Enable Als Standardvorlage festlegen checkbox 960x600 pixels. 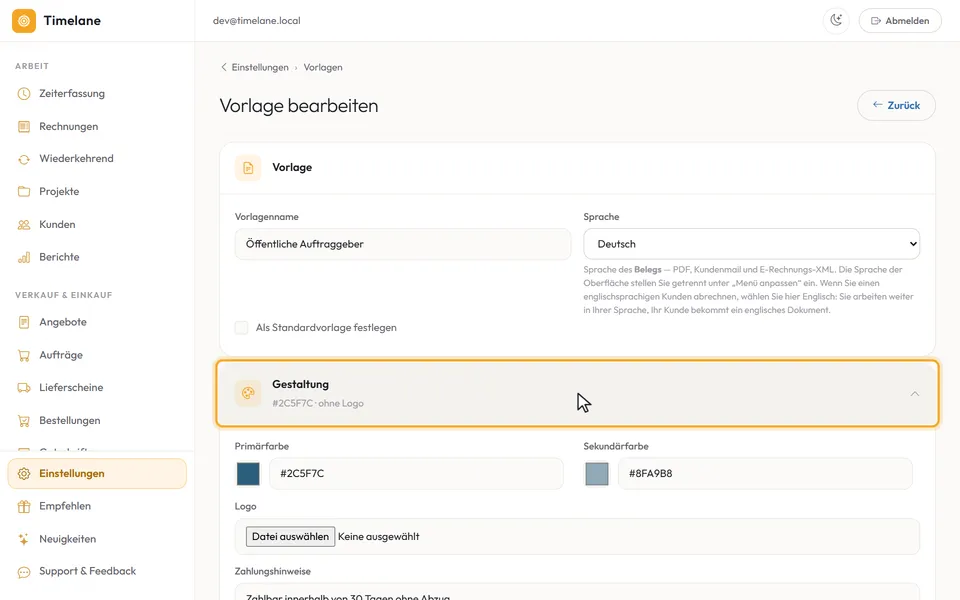(241, 328)
